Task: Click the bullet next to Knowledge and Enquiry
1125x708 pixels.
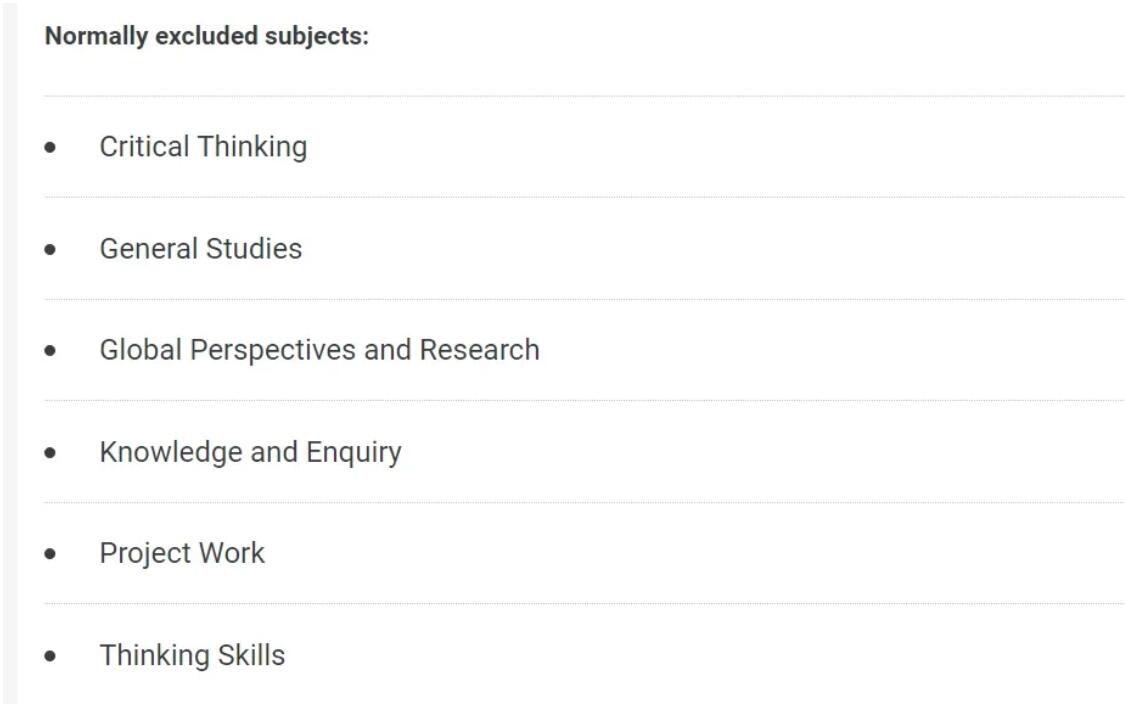Action: click(50, 453)
